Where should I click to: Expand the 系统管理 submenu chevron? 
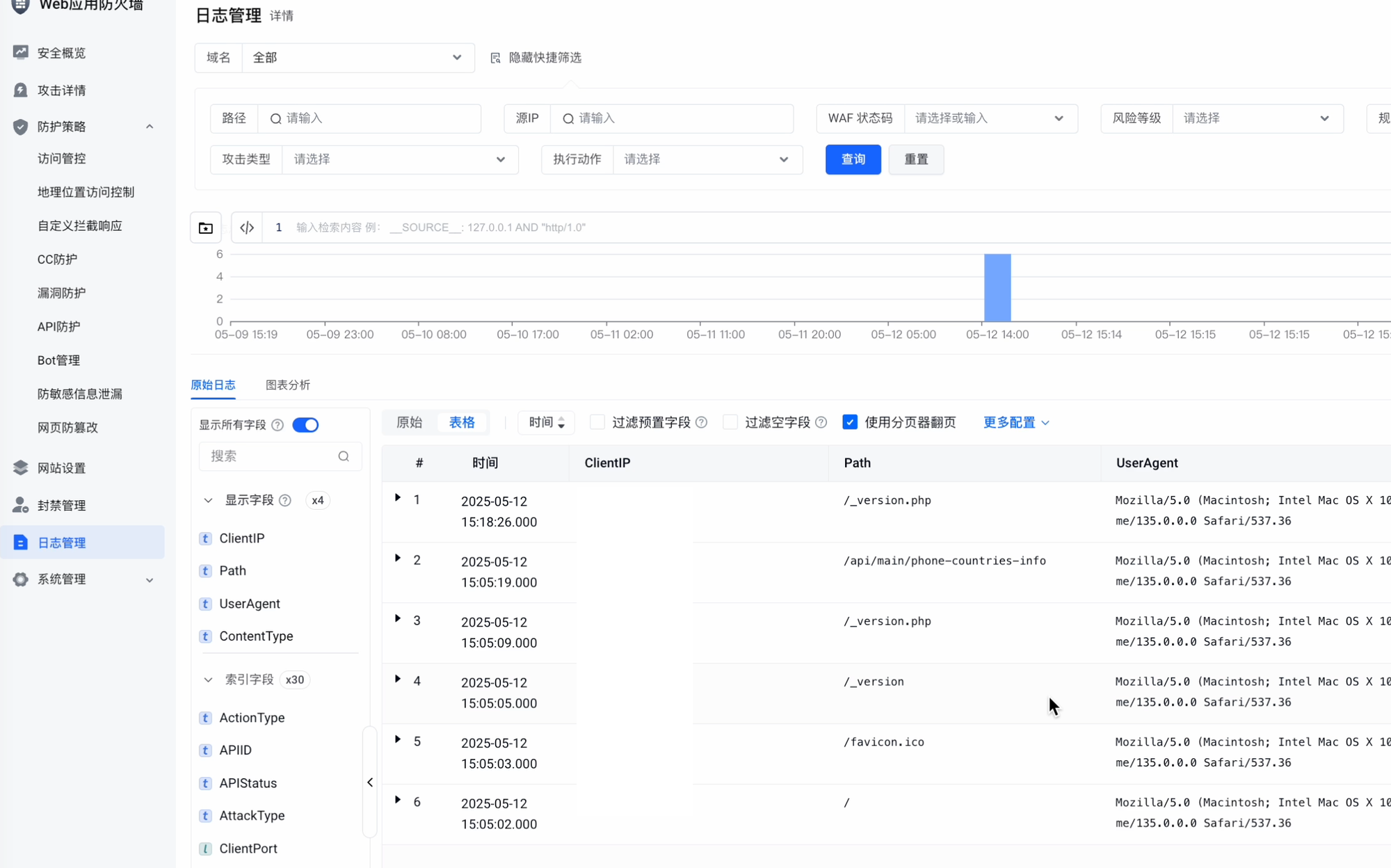150,579
